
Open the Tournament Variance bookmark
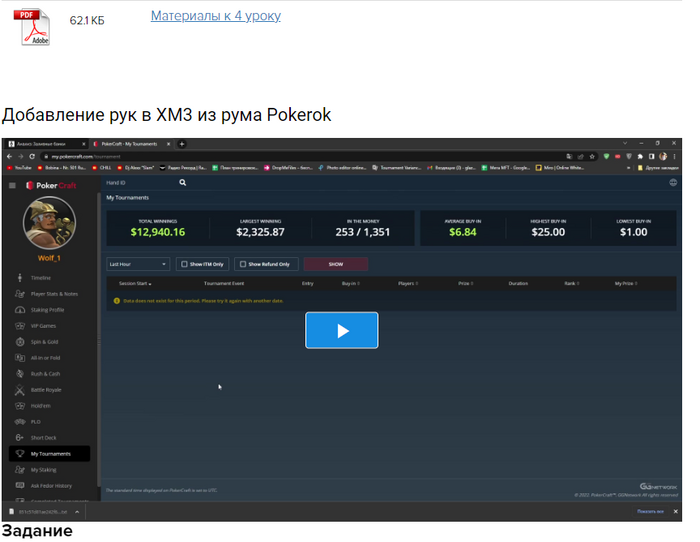pos(397,168)
